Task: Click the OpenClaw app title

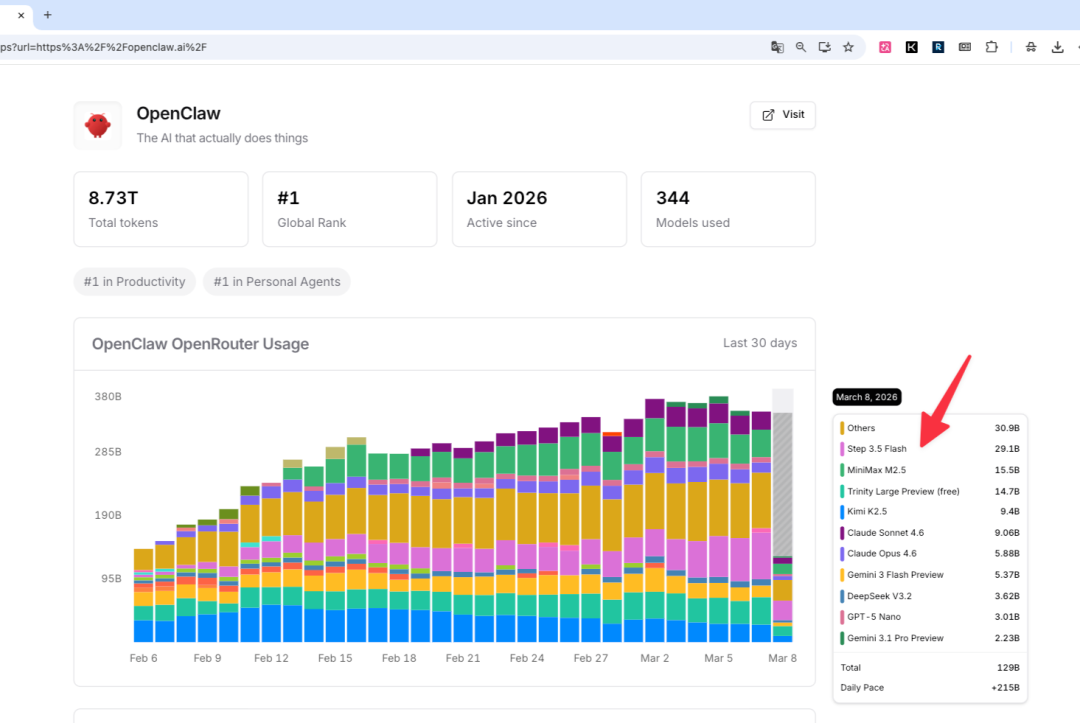Action: pyautogui.click(x=178, y=114)
